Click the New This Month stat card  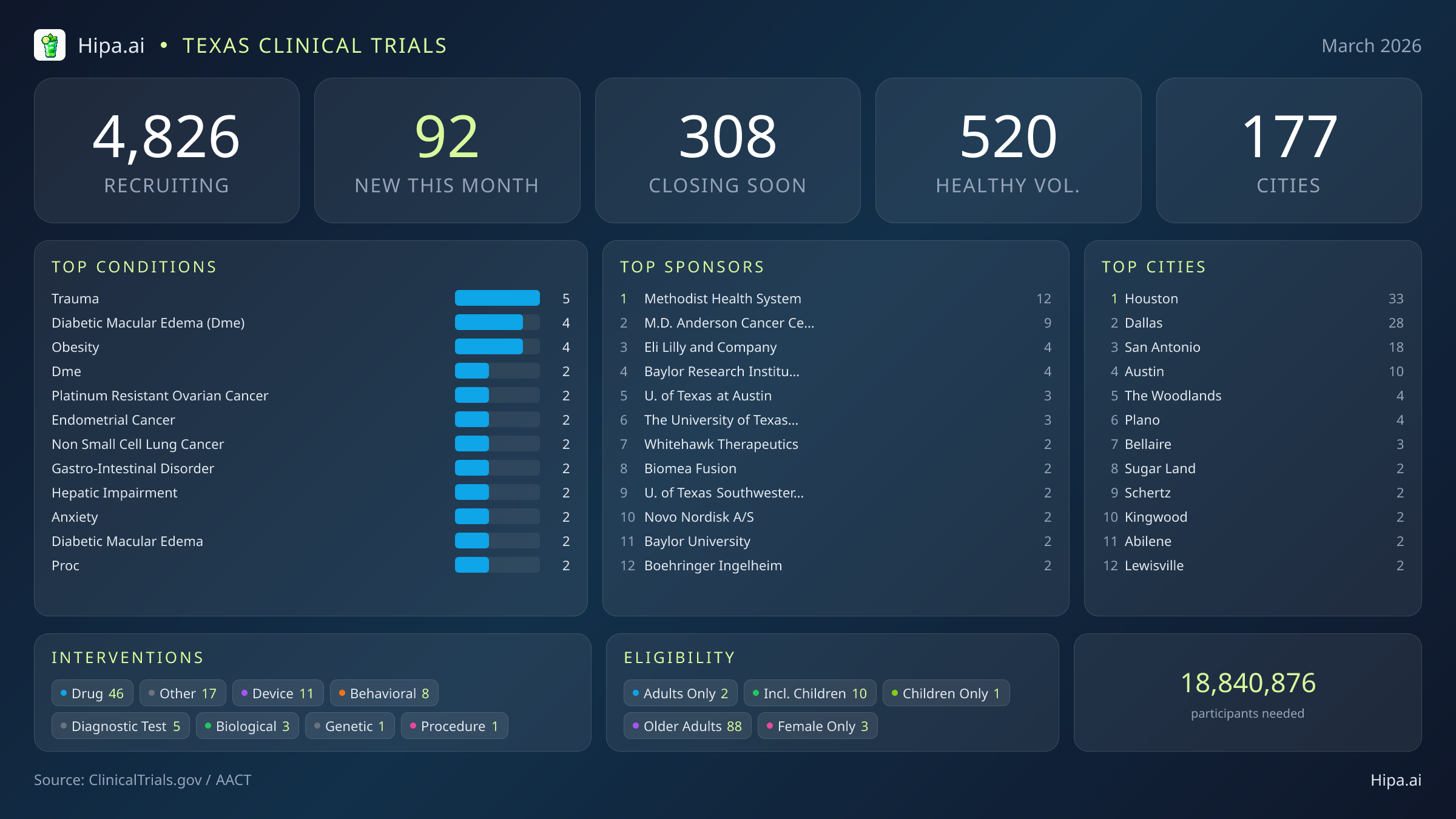[x=447, y=150]
